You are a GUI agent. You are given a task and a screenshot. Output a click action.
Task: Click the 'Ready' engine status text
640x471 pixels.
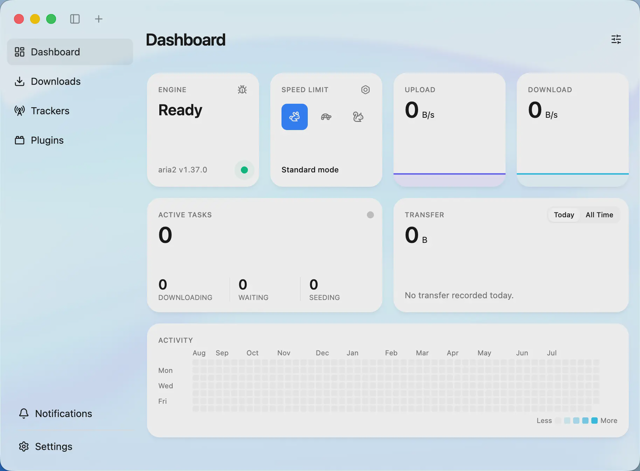pos(180,110)
